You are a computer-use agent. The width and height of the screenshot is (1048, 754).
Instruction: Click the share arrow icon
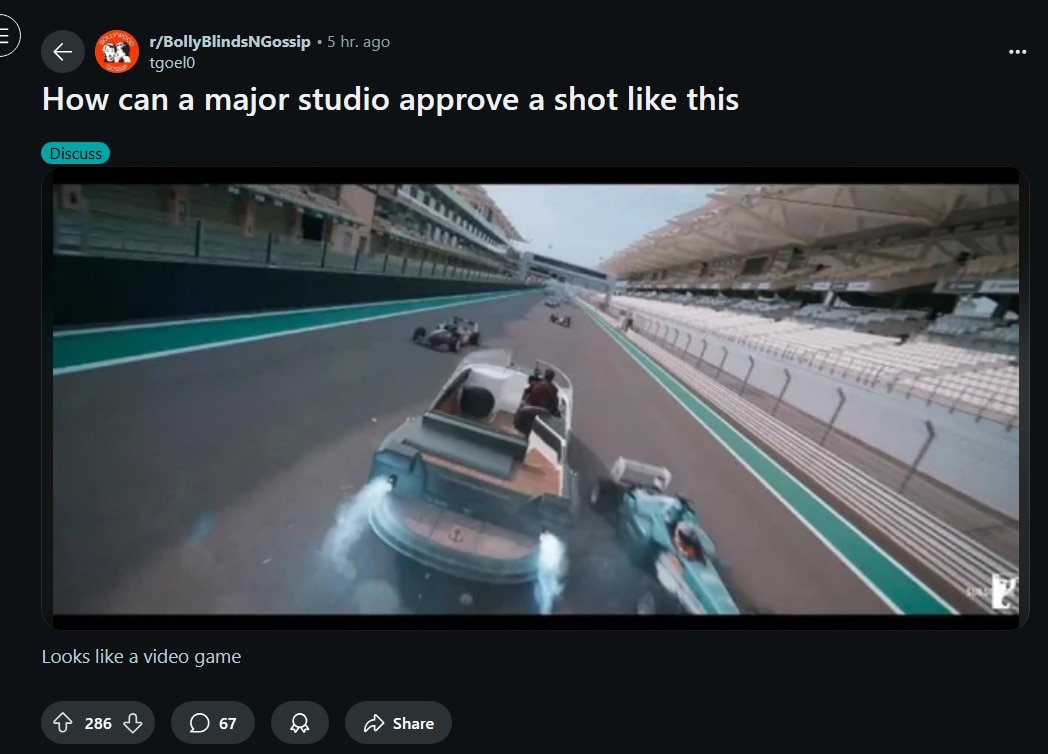[374, 723]
